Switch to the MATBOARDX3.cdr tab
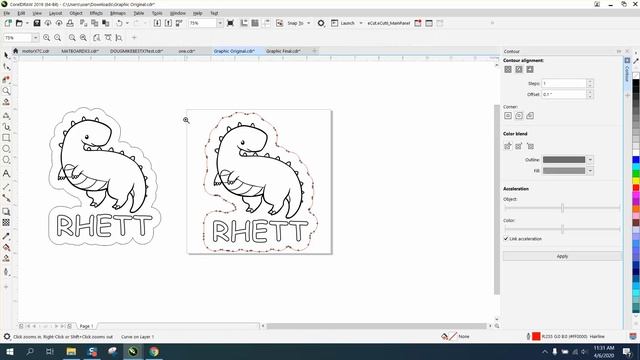 (x=80, y=51)
